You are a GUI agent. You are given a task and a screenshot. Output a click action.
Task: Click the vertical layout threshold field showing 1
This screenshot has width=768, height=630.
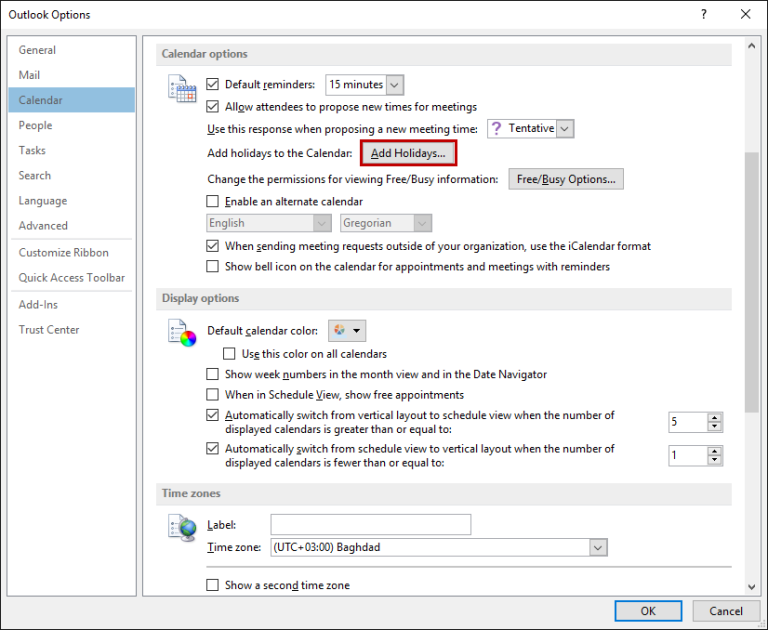click(688, 456)
